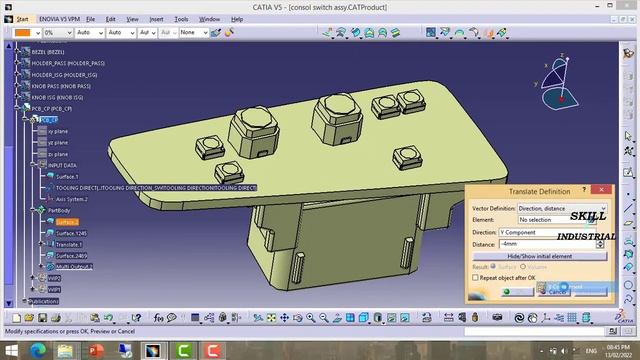
Task: Click the Swap visible space icon
Action: coord(405,318)
